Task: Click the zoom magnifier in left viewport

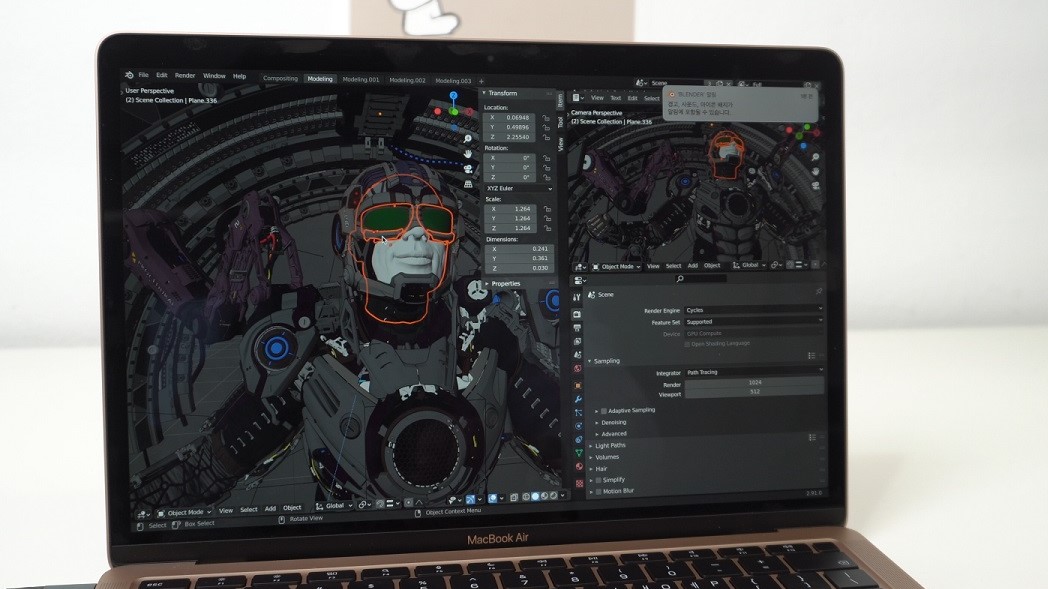Action: [468, 138]
